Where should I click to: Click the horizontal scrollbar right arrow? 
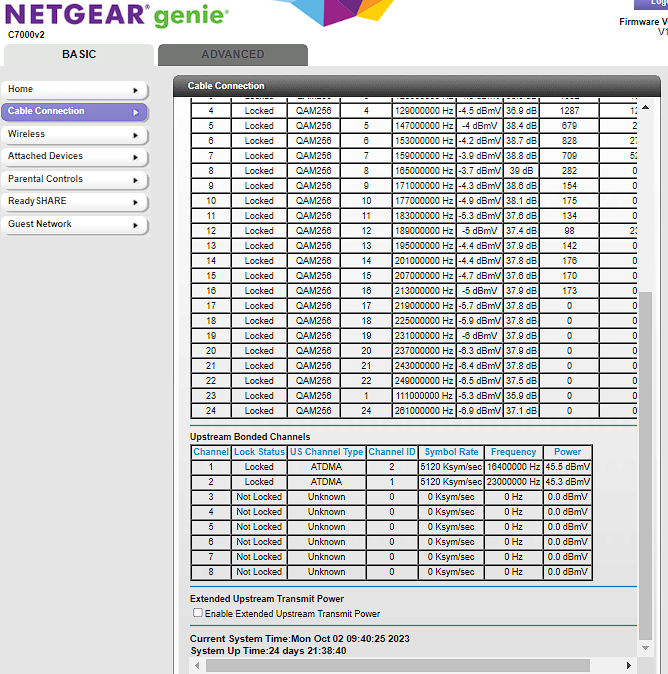click(x=629, y=665)
